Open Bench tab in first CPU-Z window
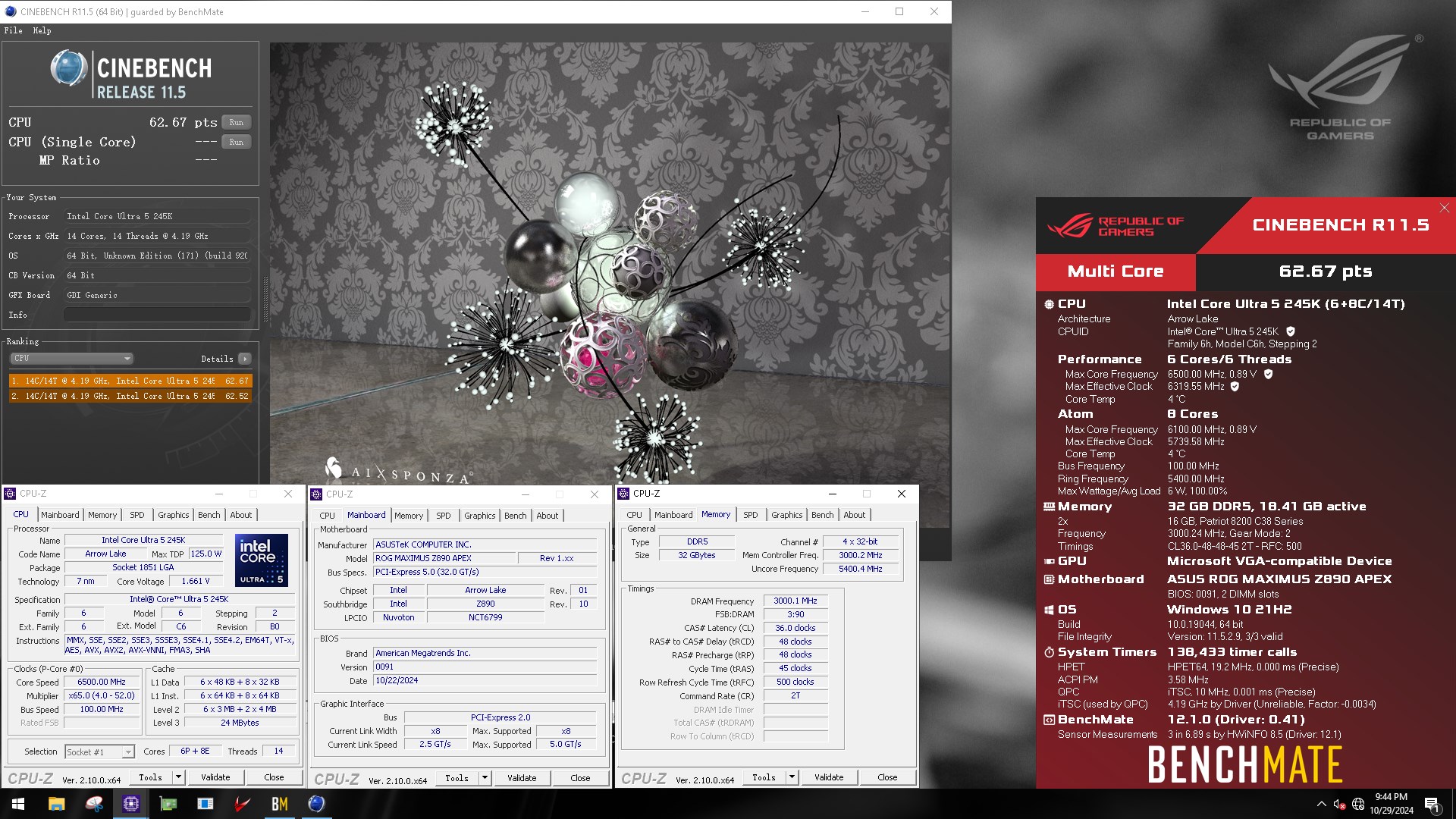The width and height of the screenshot is (1456, 819). click(209, 515)
